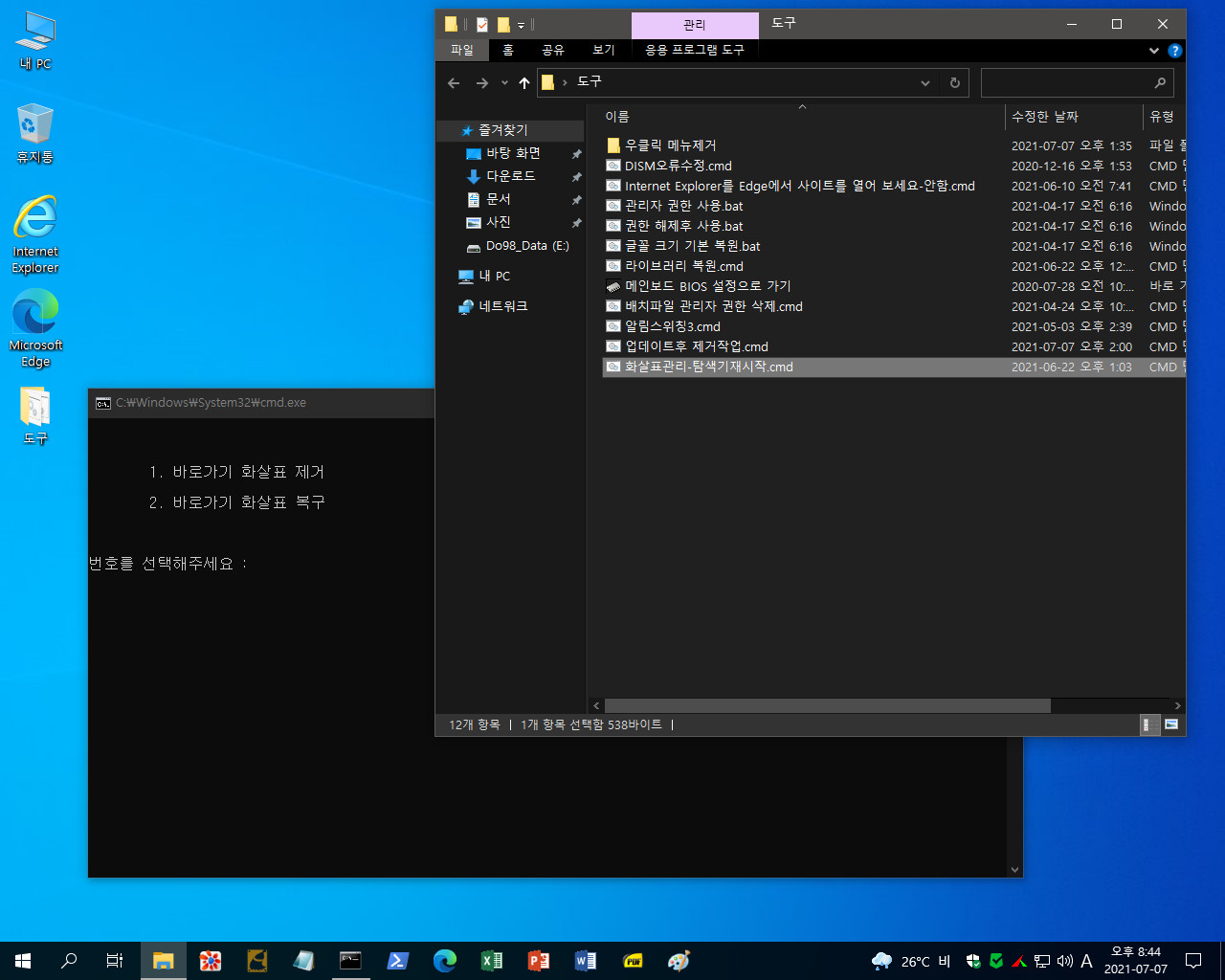
Task: Click the Explorer back arrow
Action: pyautogui.click(x=454, y=83)
